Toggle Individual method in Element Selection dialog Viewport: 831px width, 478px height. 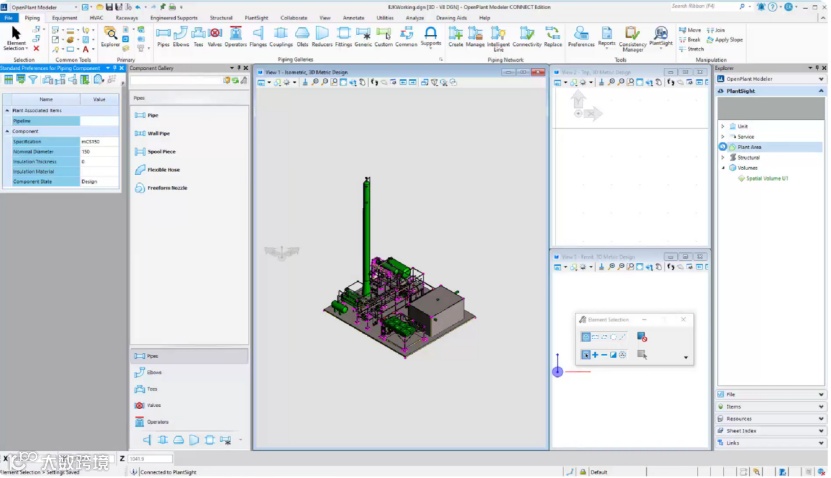pos(586,337)
